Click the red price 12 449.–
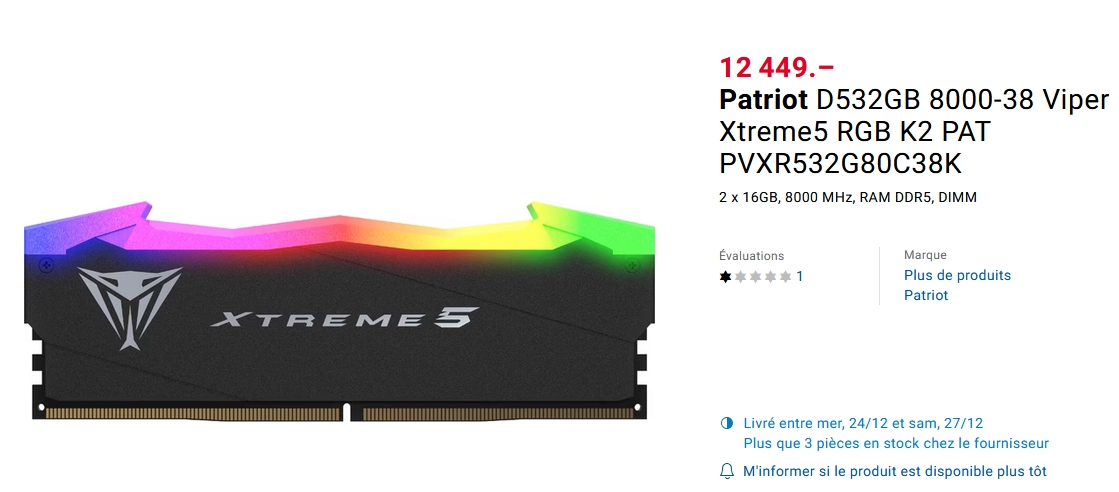 [776, 68]
